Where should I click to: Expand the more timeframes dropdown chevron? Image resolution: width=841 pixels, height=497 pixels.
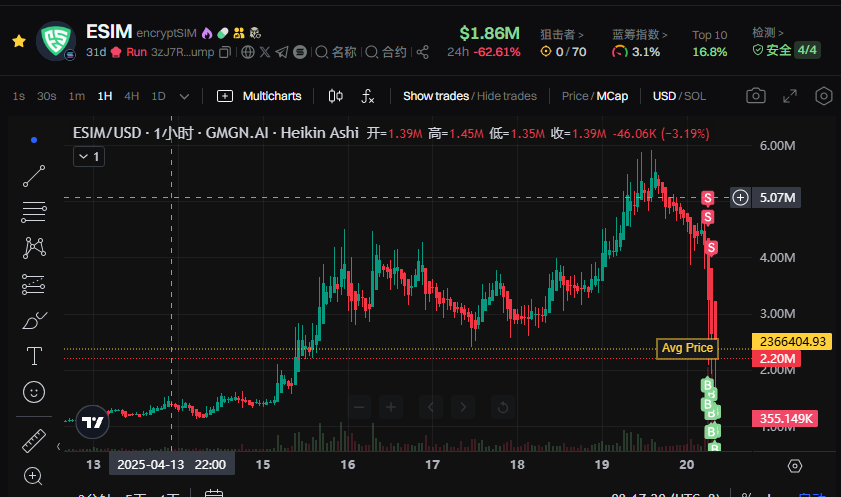point(185,97)
